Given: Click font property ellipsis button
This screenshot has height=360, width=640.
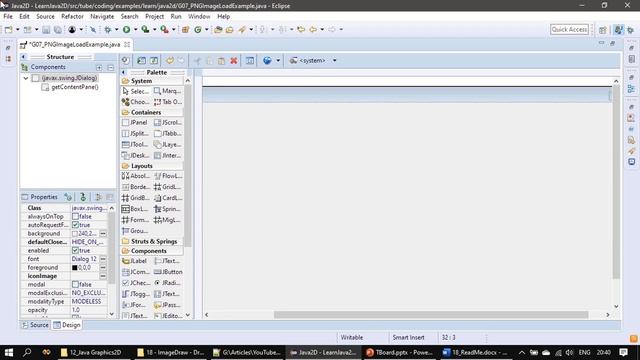Looking at the screenshot, I should coord(103,259).
